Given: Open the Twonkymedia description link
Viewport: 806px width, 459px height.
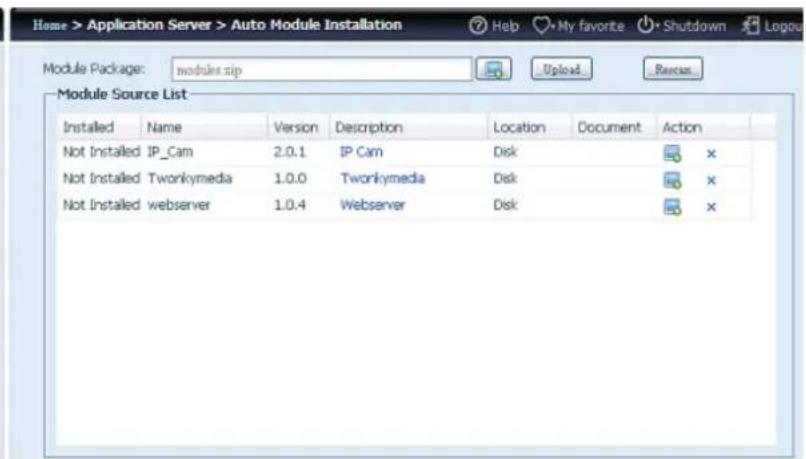Looking at the screenshot, I should coord(382,178).
